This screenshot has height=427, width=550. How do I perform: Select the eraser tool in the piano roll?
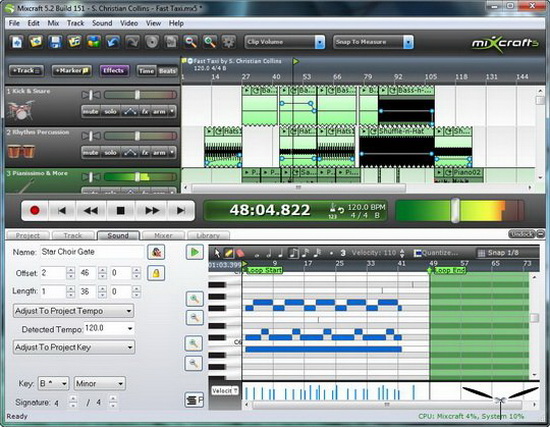[240, 253]
